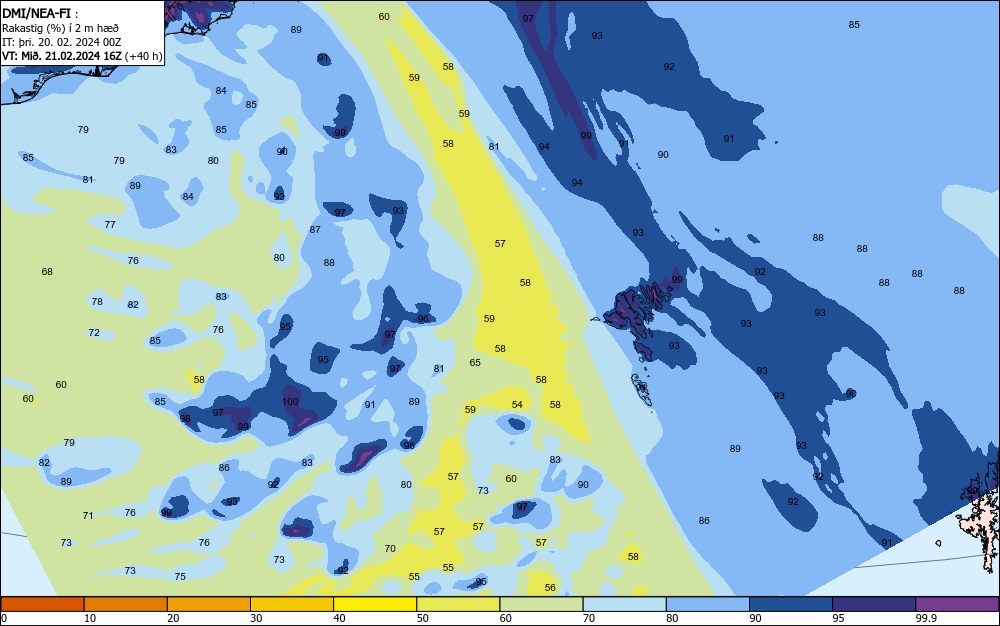Image resolution: width=1000 pixels, height=626 pixels.
Task: Click the 'IT: þri. 20. 02. 2024 00Z' line
Action: (x=62, y=42)
